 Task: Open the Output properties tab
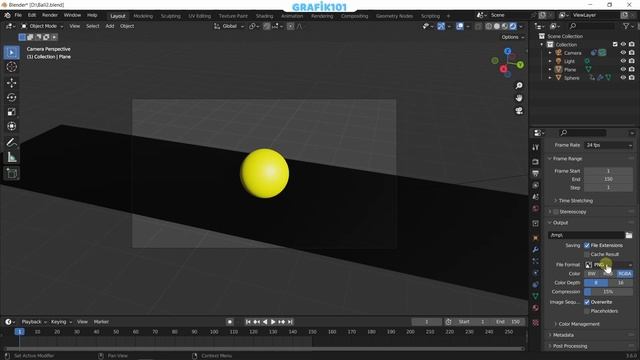tap(536, 174)
